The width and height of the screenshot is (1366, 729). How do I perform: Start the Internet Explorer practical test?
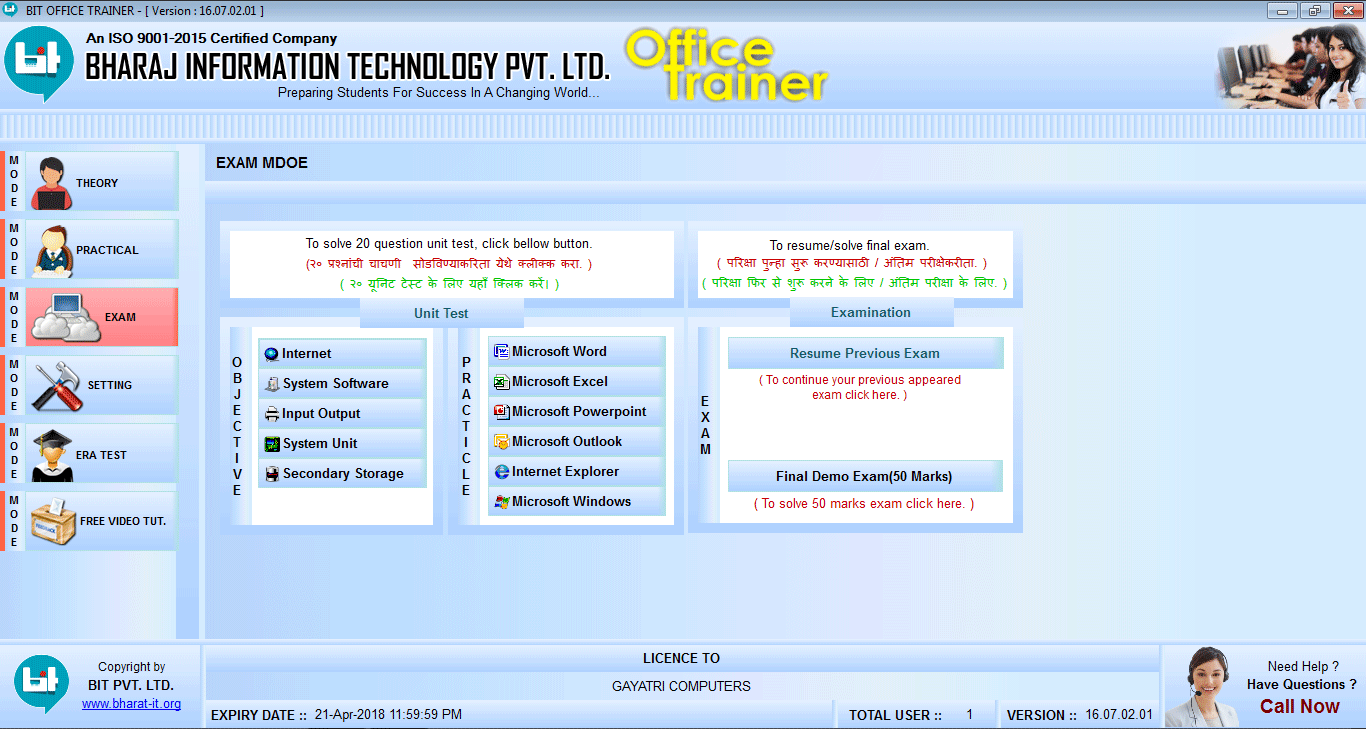click(576, 472)
